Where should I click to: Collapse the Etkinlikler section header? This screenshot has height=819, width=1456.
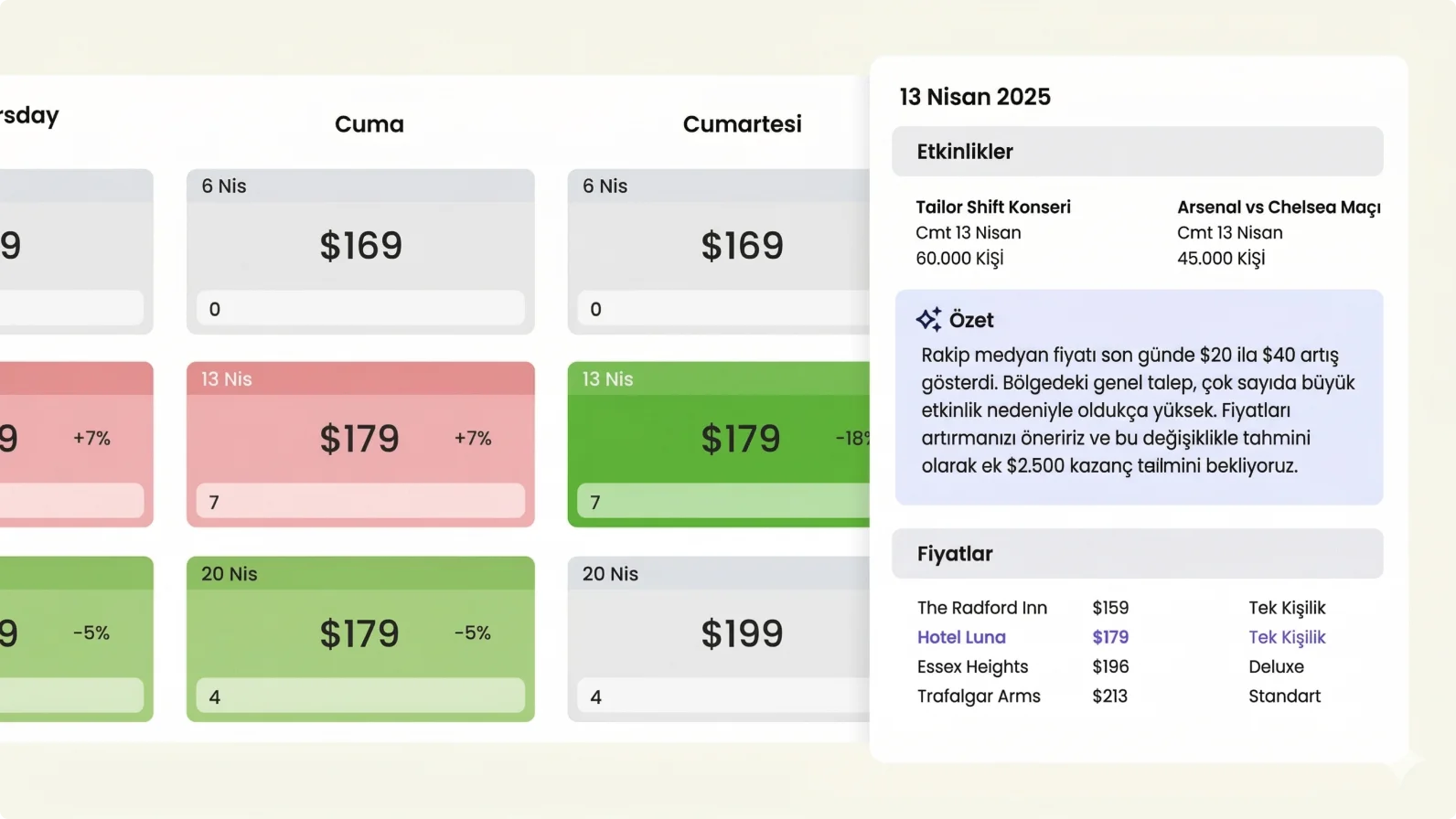coord(1137,152)
